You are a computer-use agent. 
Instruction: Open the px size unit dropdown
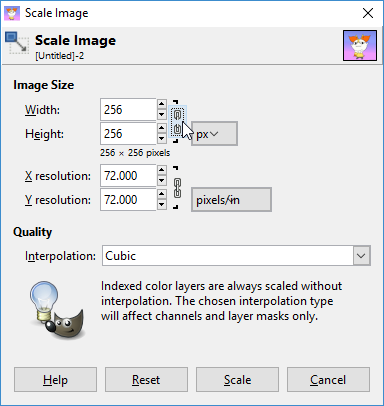pos(214,134)
